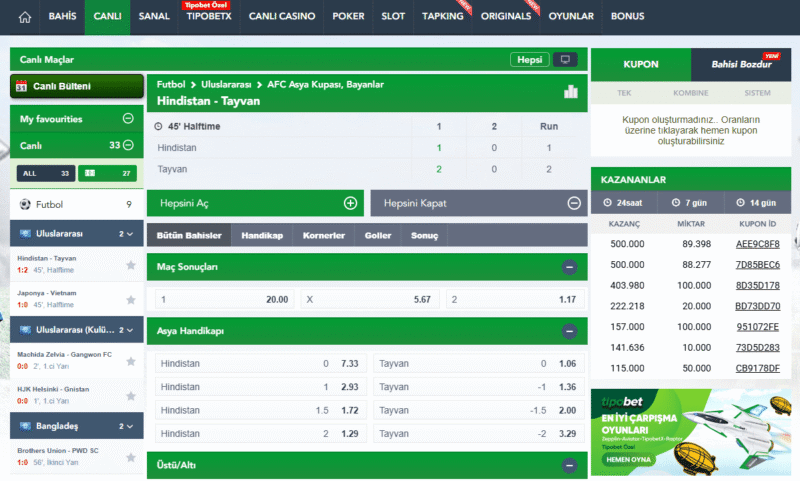Click the Futbol breadcrumb link
This screenshot has width=800, height=481.
pyautogui.click(x=171, y=85)
